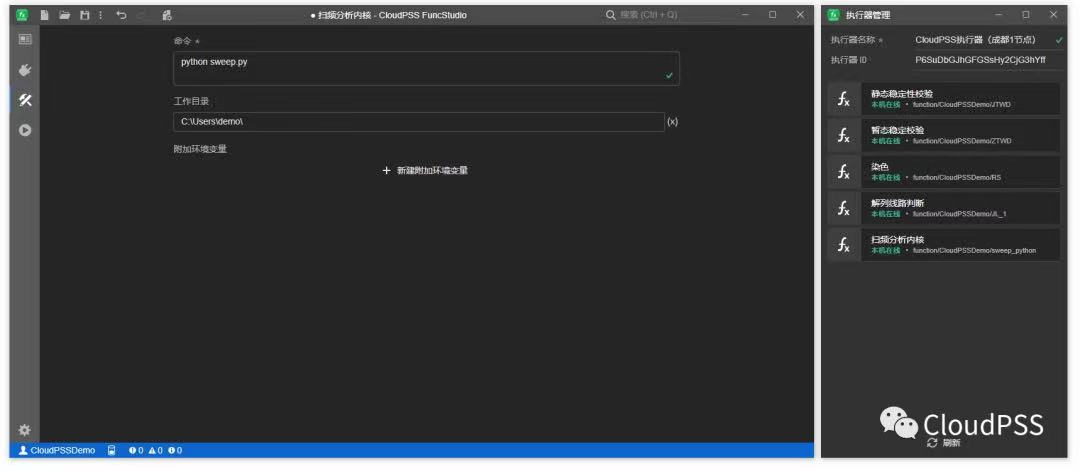
Task: Minimize the executor manager window
Action: click(x=998, y=14)
